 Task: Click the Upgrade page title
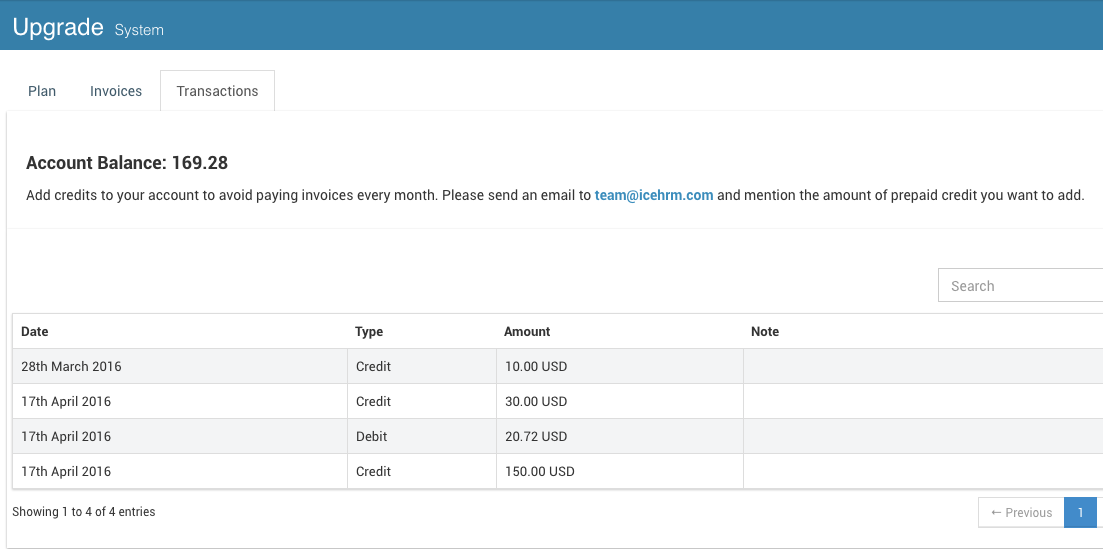58,27
